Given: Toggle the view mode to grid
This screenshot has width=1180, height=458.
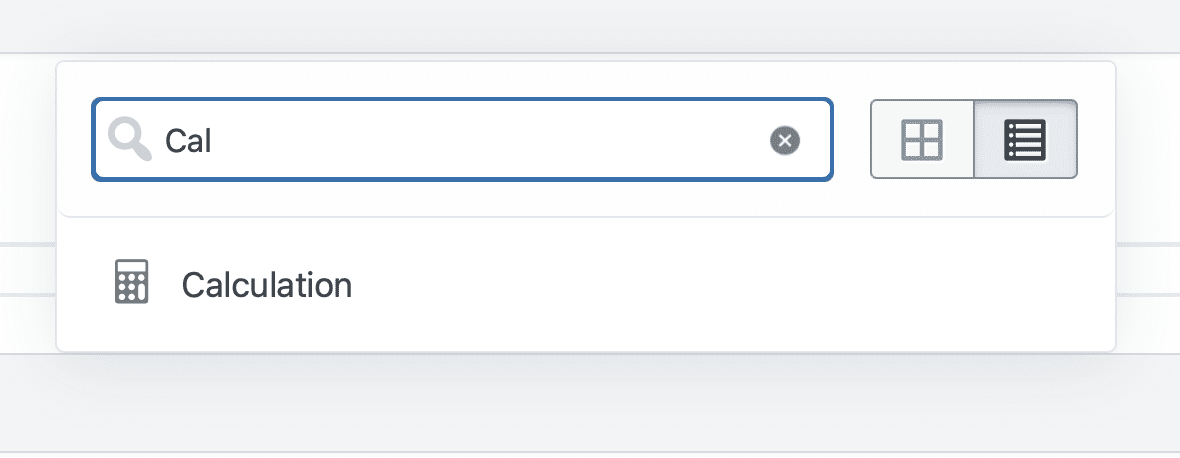Looking at the screenshot, I should pos(922,140).
